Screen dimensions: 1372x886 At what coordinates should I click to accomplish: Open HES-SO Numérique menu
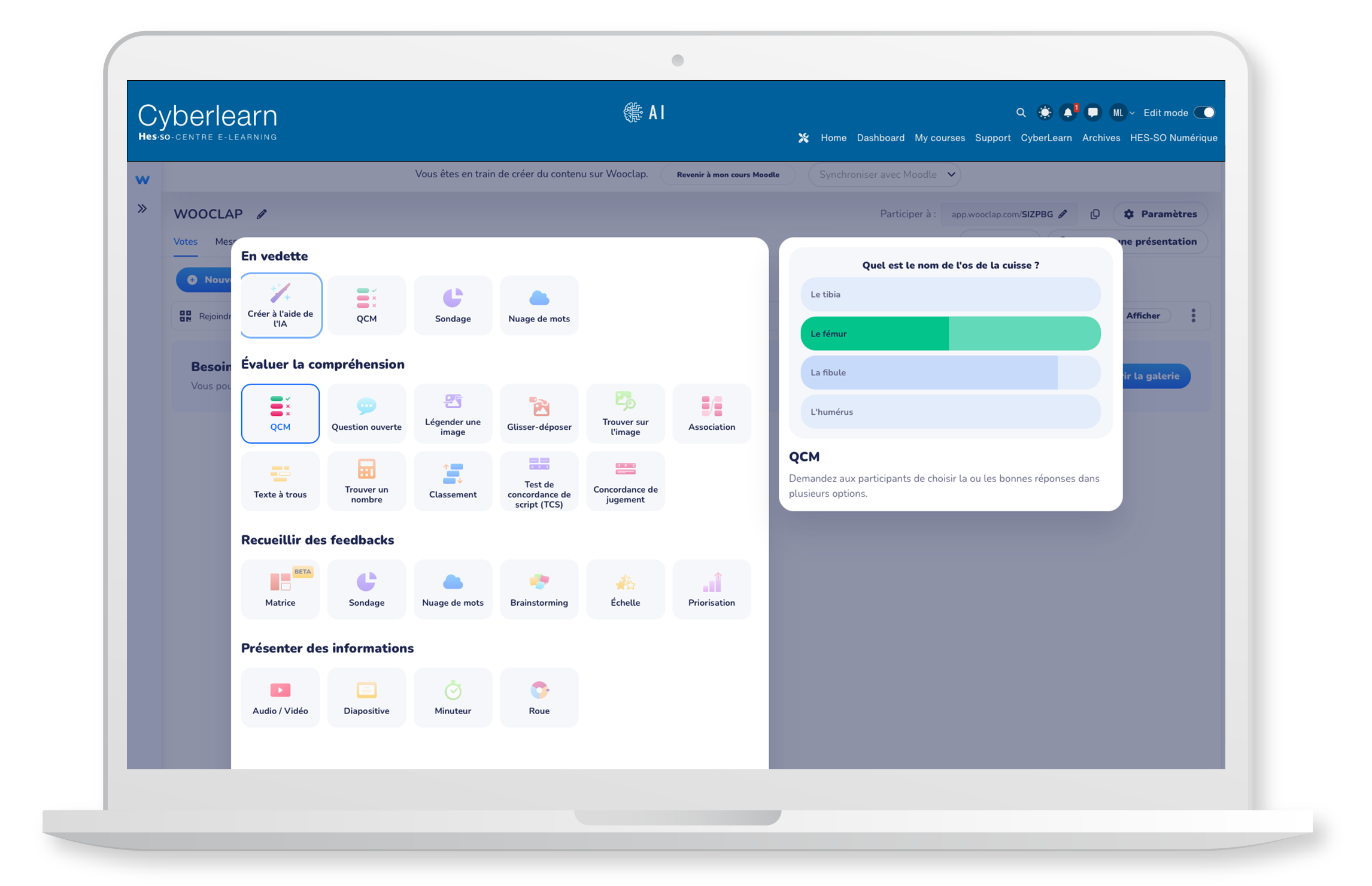(1173, 138)
